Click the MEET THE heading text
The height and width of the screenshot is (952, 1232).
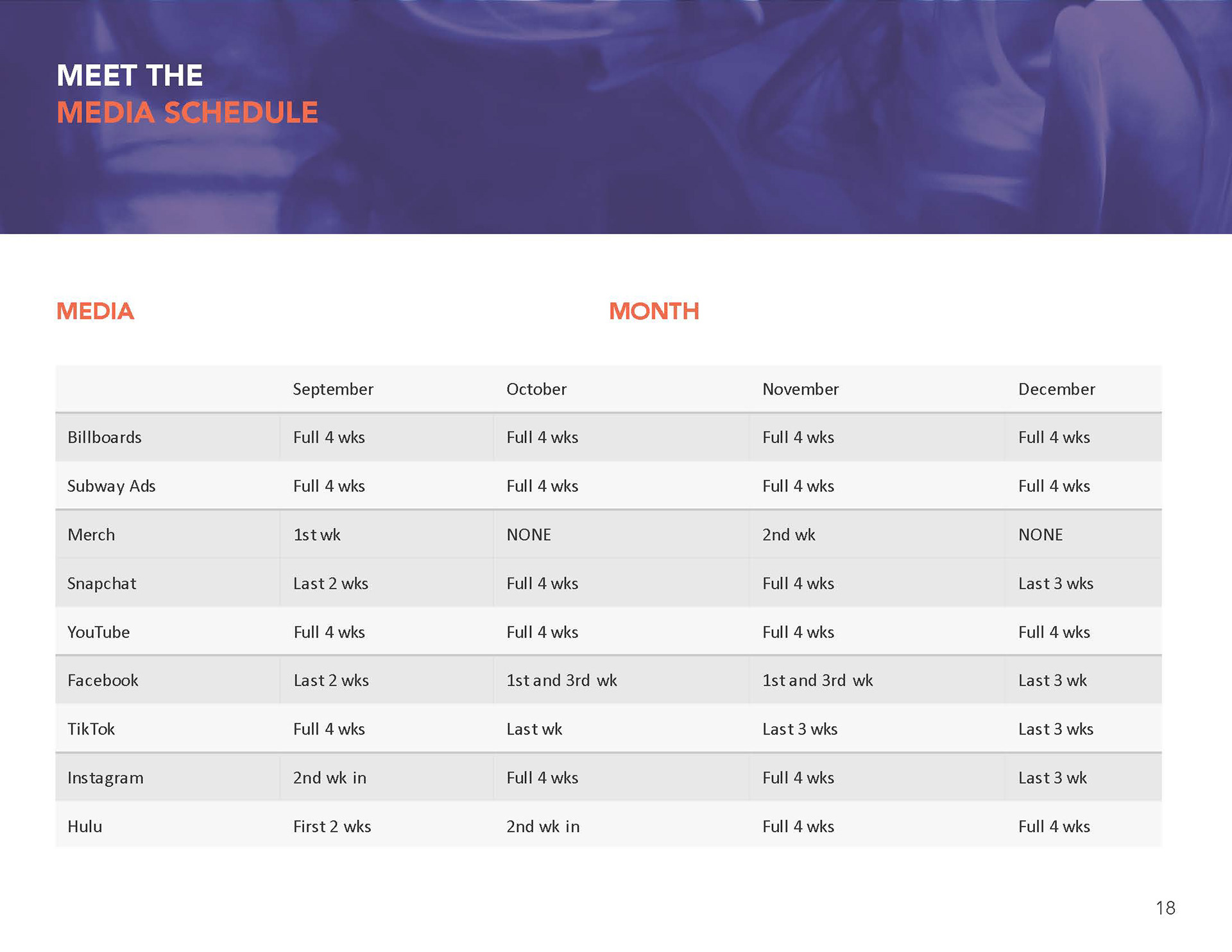(x=130, y=76)
